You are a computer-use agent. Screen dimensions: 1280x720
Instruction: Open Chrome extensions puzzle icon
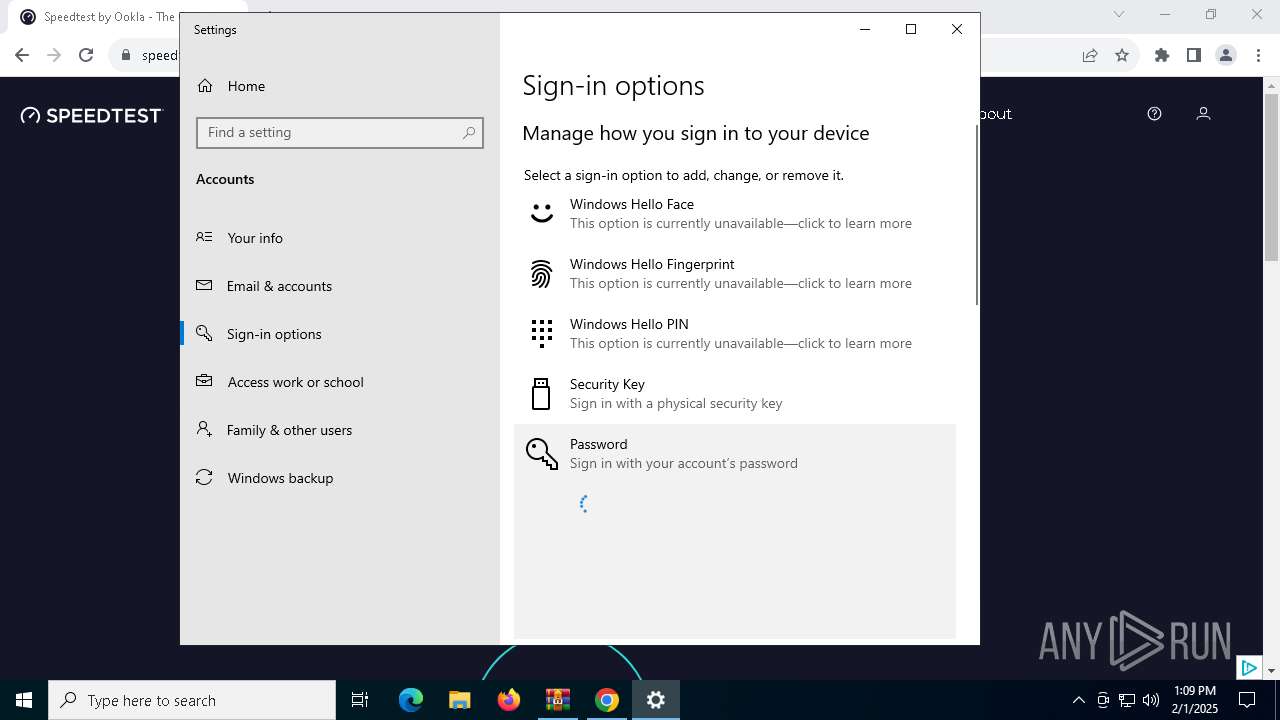coord(1162,55)
